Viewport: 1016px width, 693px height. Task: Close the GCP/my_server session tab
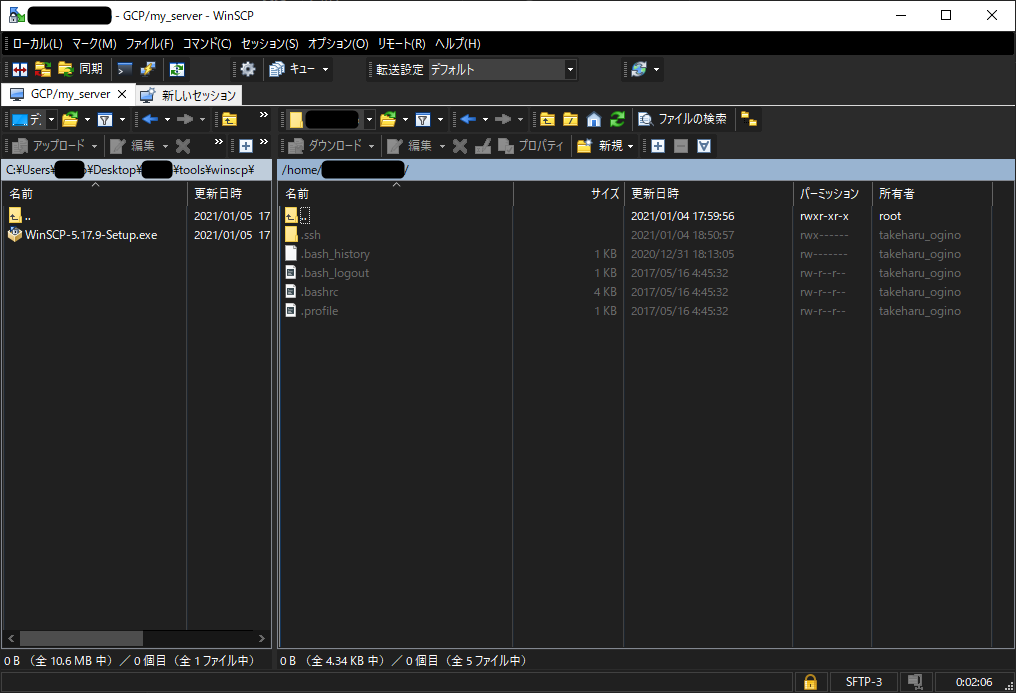(122, 95)
